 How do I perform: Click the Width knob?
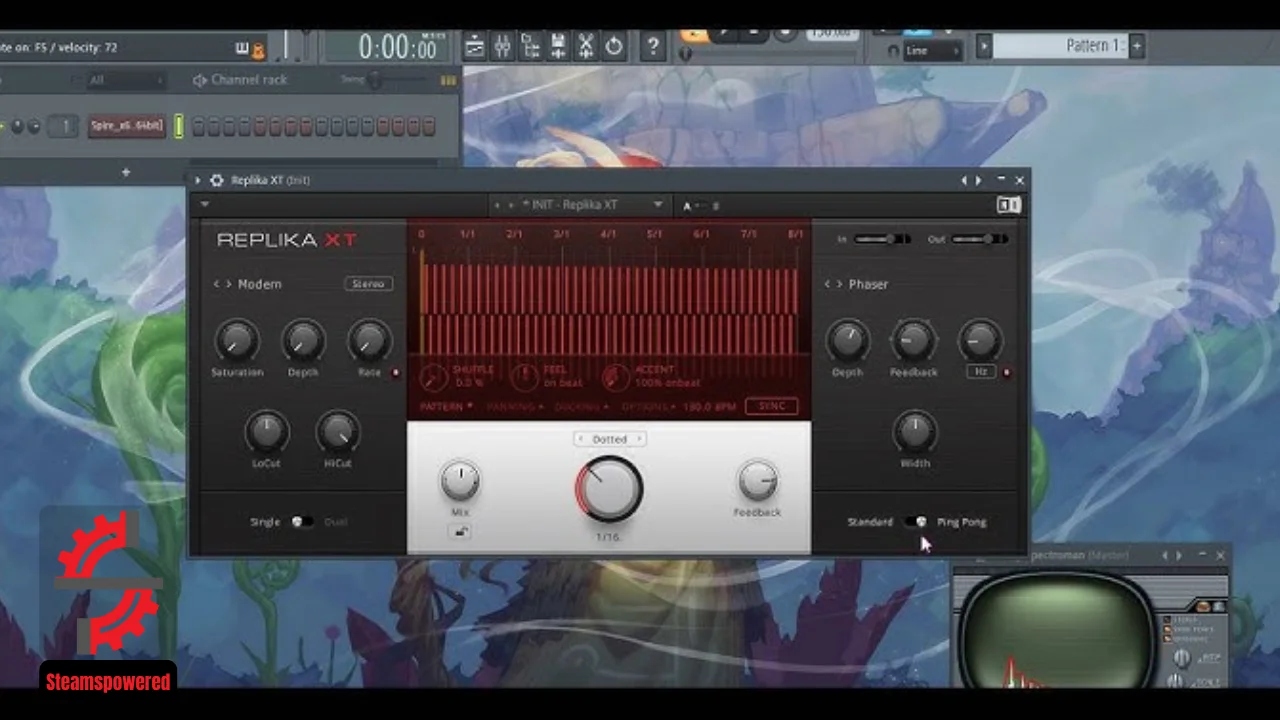point(915,432)
